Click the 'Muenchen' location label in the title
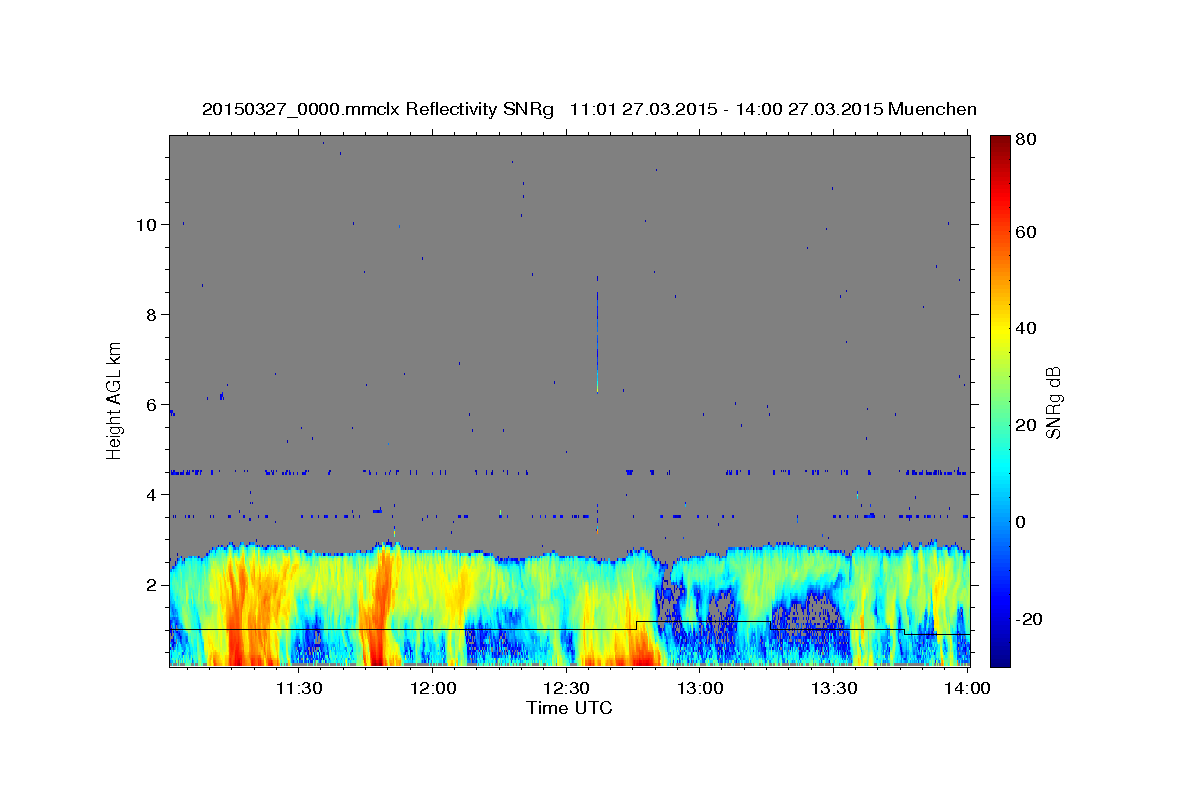The width and height of the screenshot is (1200, 800). coord(932,109)
